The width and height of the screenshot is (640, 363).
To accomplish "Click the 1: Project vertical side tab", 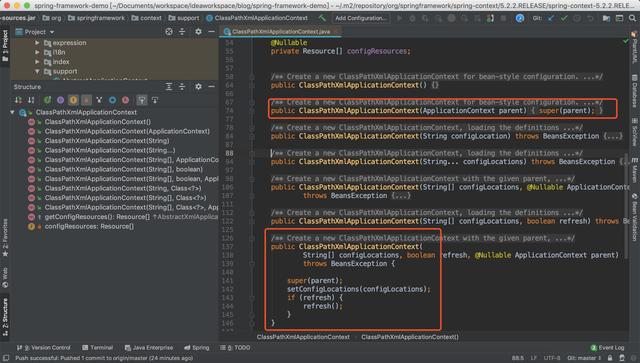I will point(5,46).
